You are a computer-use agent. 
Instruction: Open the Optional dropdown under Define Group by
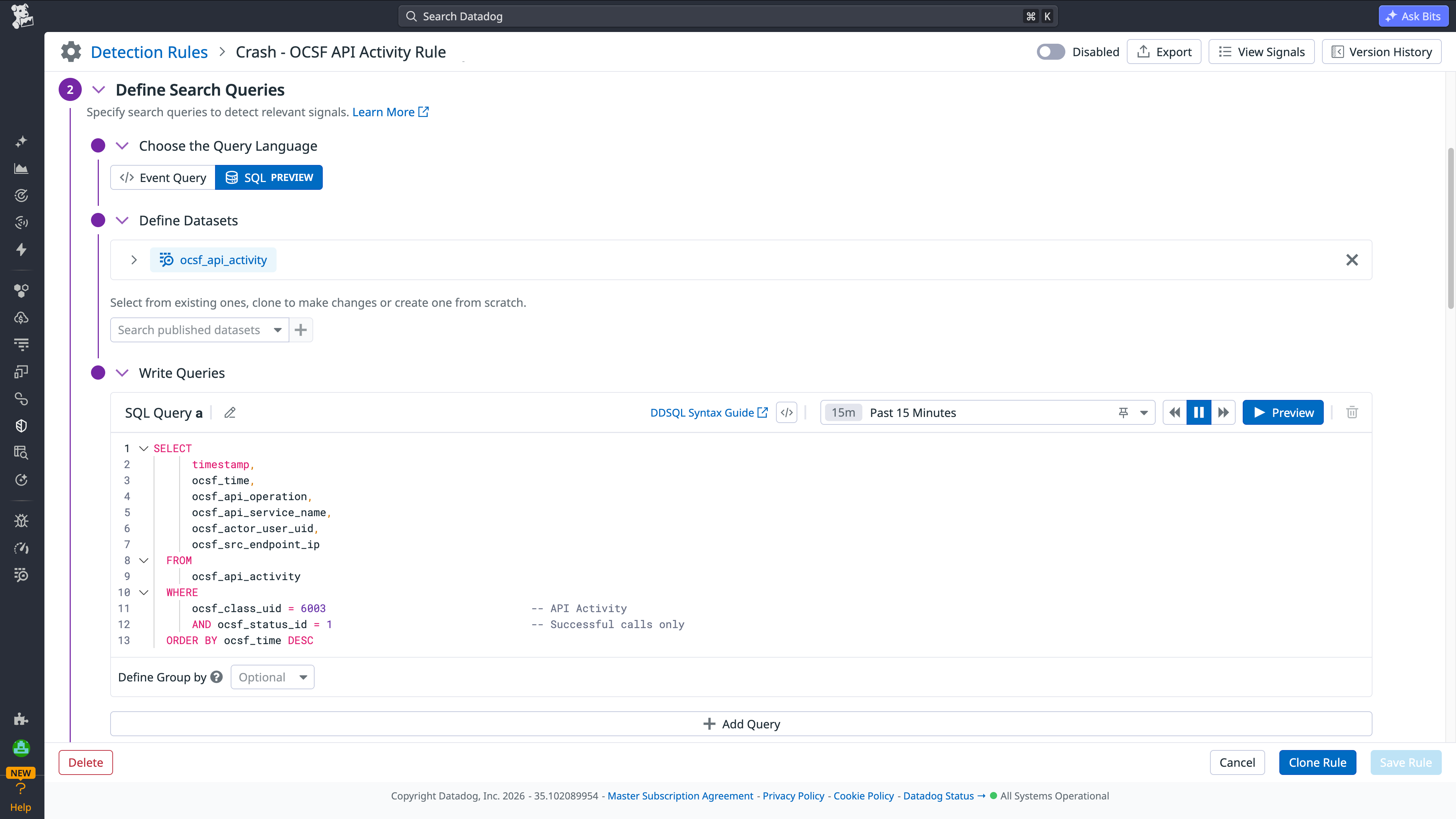click(272, 676)
